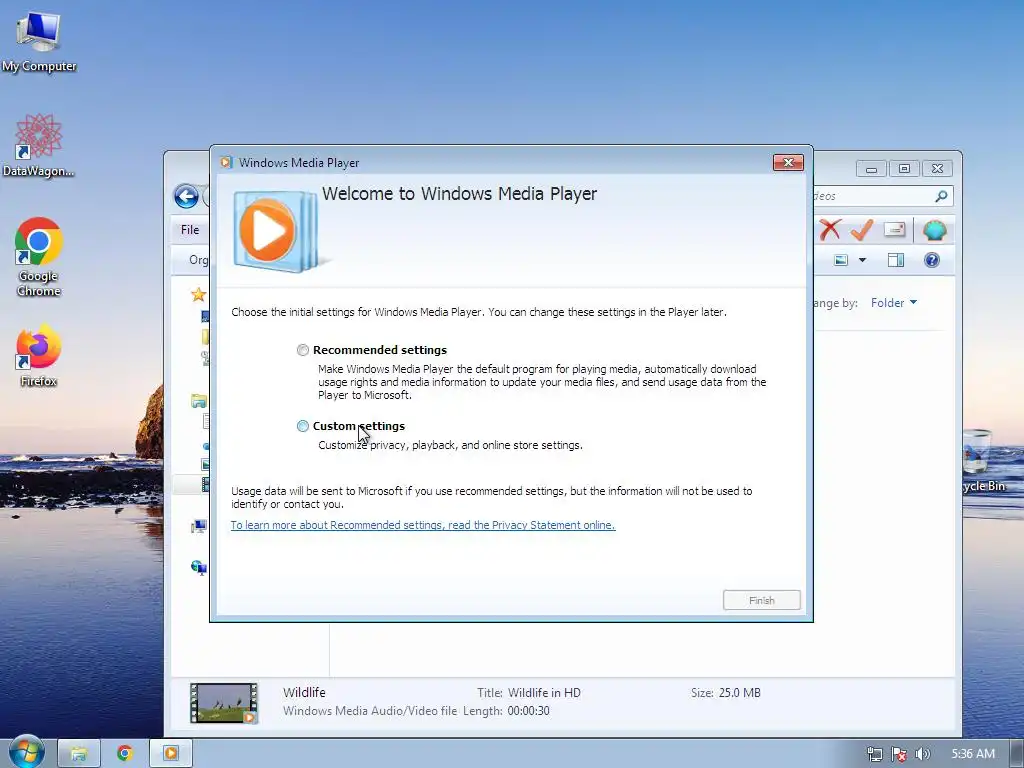
Task: Click the Windows Media Player taskbar button
Action: (170, 753)
